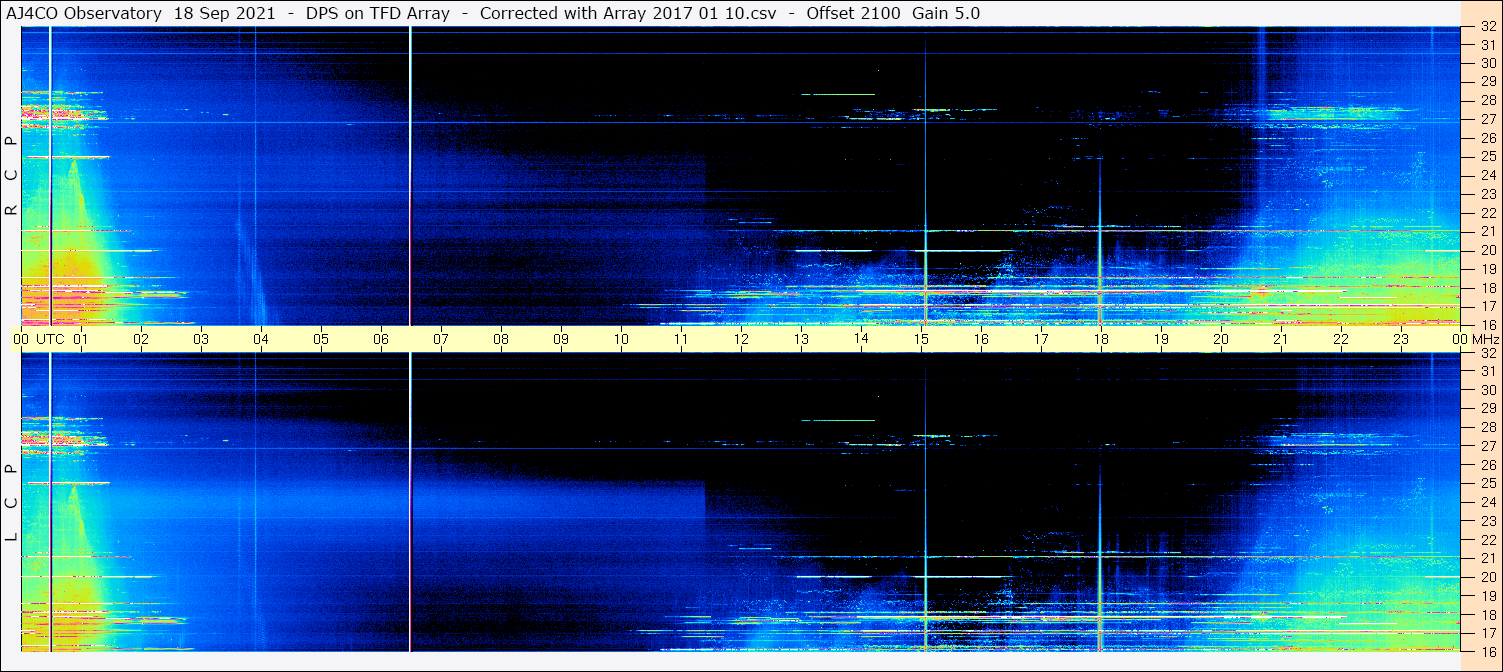This screenshot has height=672, width=1503.
Task: Select hour 12 on the time axis
Action: 741,339
